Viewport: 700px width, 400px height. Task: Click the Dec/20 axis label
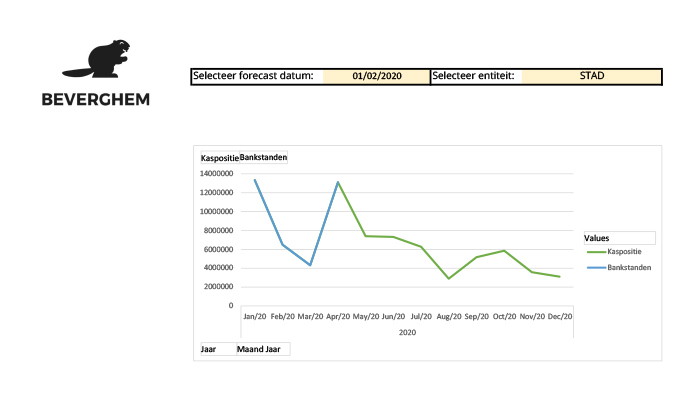click(560, 317)
